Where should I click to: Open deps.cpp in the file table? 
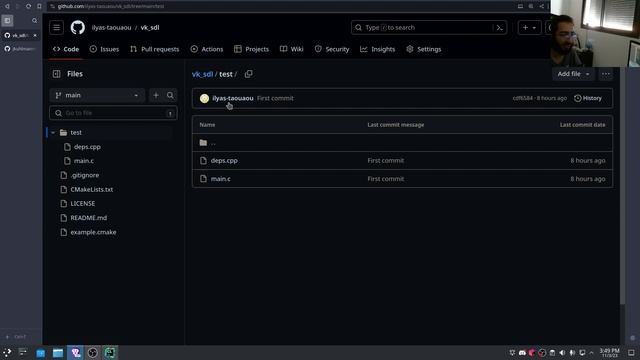point(224,160)
